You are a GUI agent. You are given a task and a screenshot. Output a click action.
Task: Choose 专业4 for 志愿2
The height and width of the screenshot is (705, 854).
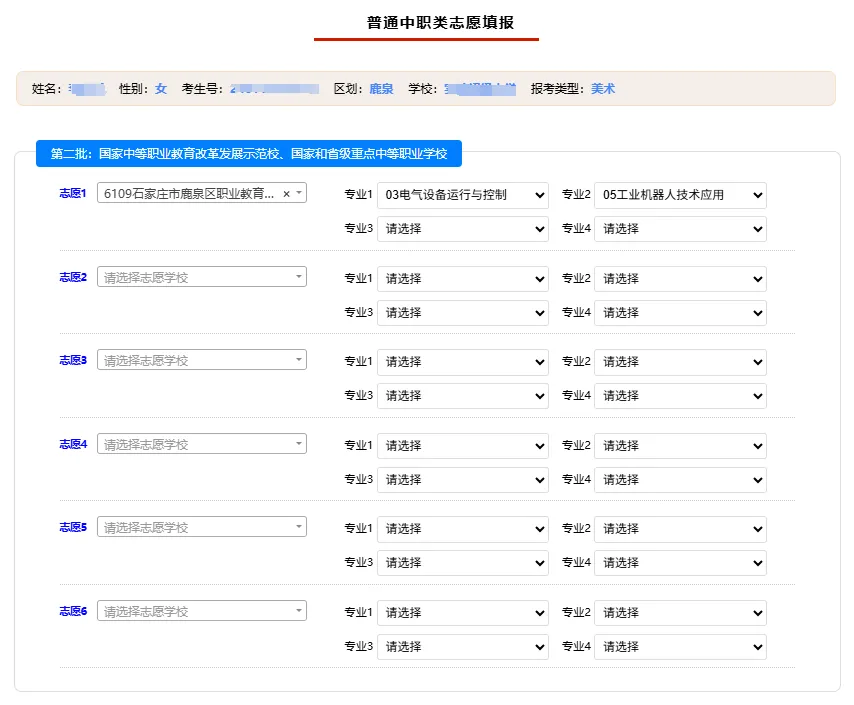coord(680,313)
